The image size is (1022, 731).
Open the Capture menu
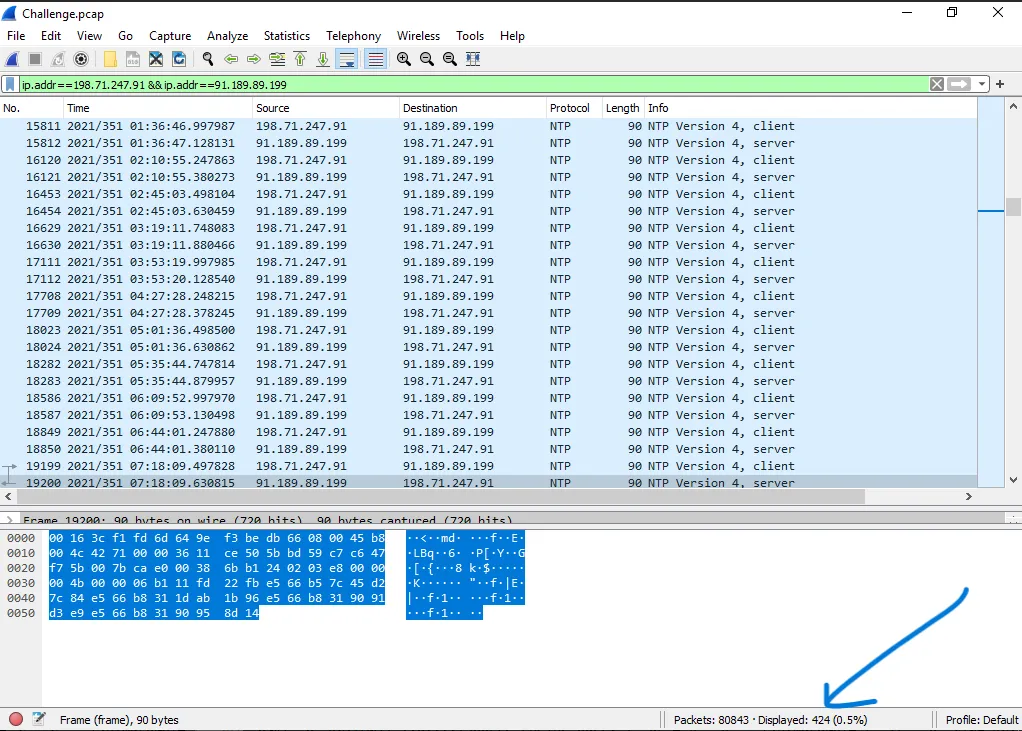pyautogui.click(x=170, y=36)
